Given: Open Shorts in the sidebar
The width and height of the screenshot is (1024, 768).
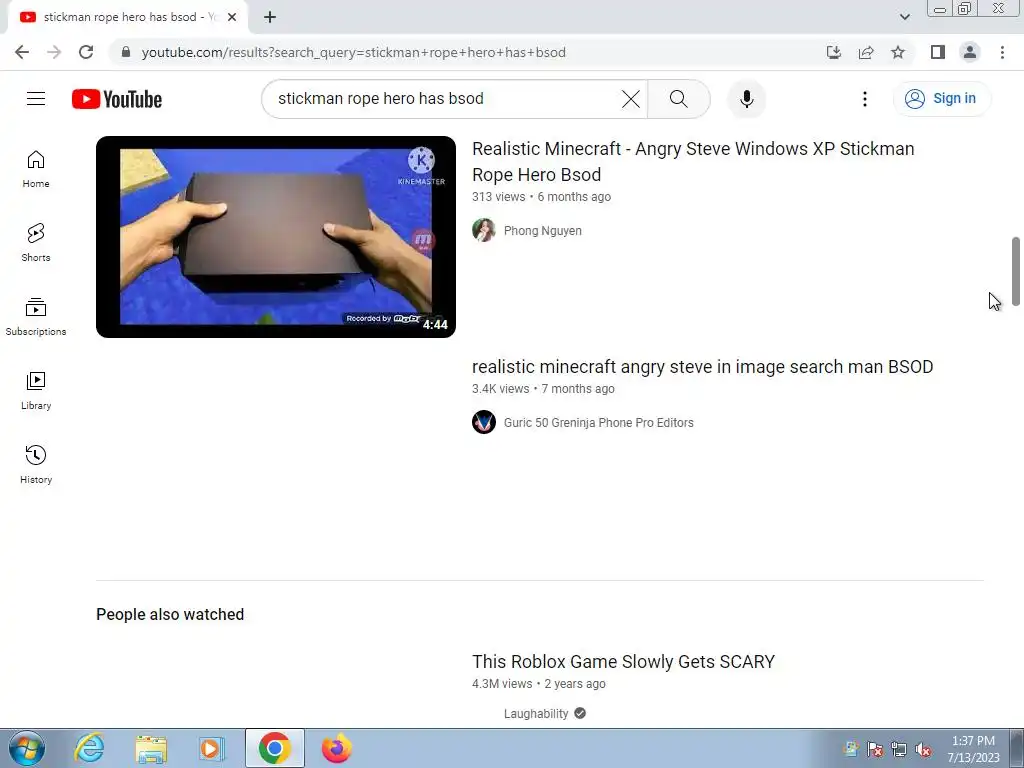Looking at the screenshot, I should pos(36,243).
